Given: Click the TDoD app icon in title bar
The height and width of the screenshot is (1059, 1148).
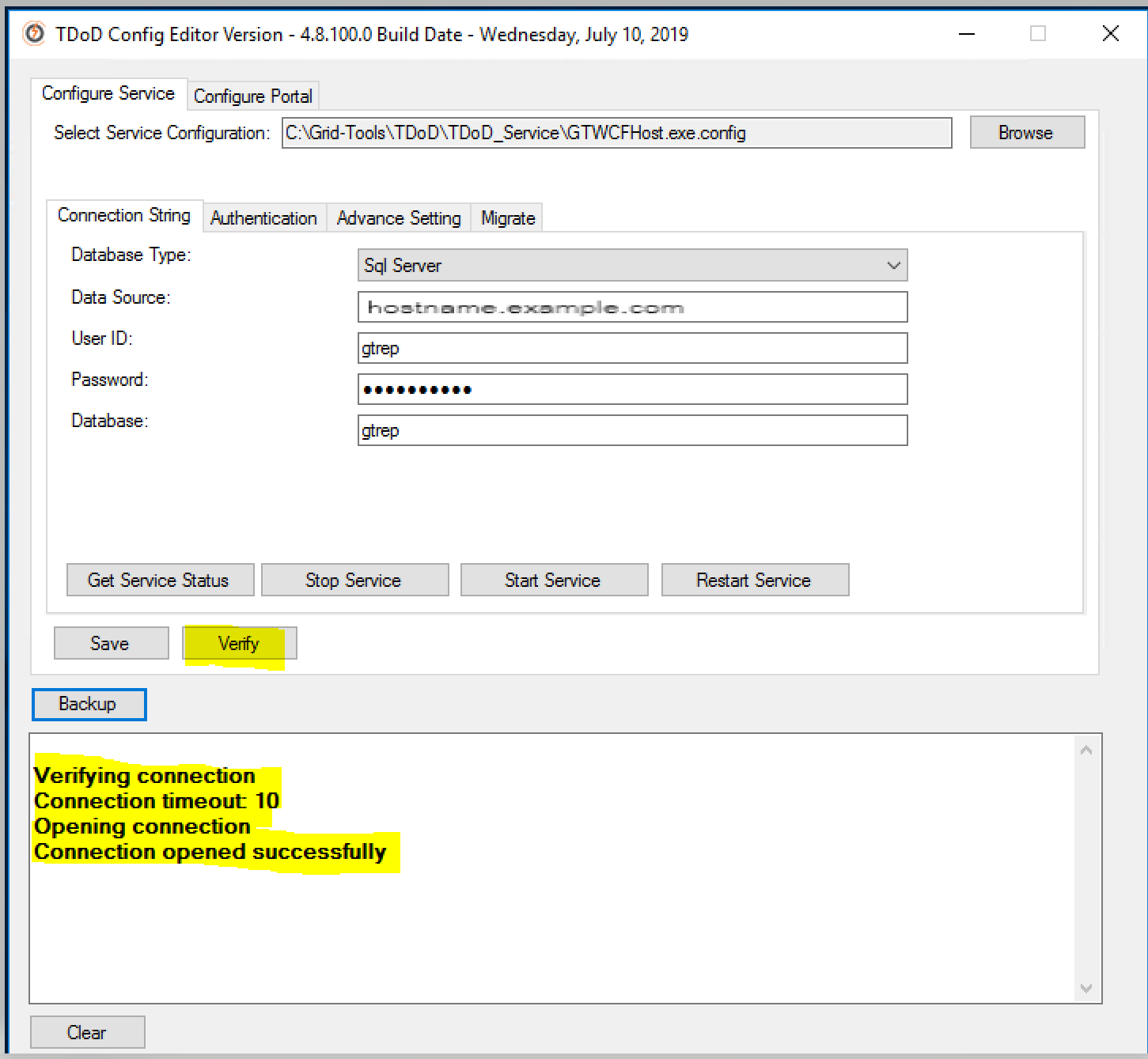Looking at the screenshot, I should (x=33, y=34).
